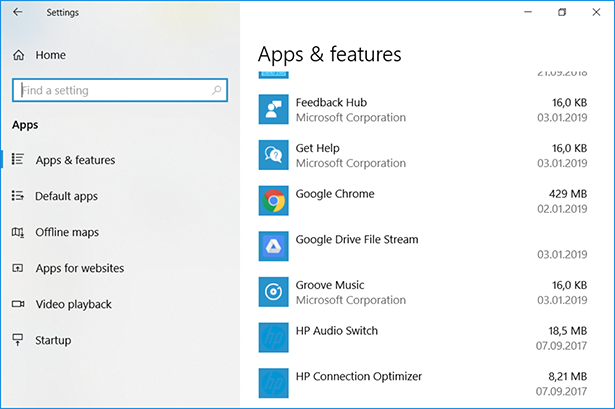The width and height of the screenshot is (615, 409).
Task: Click the Google Chrome icon
Action: tap(273, 201)
